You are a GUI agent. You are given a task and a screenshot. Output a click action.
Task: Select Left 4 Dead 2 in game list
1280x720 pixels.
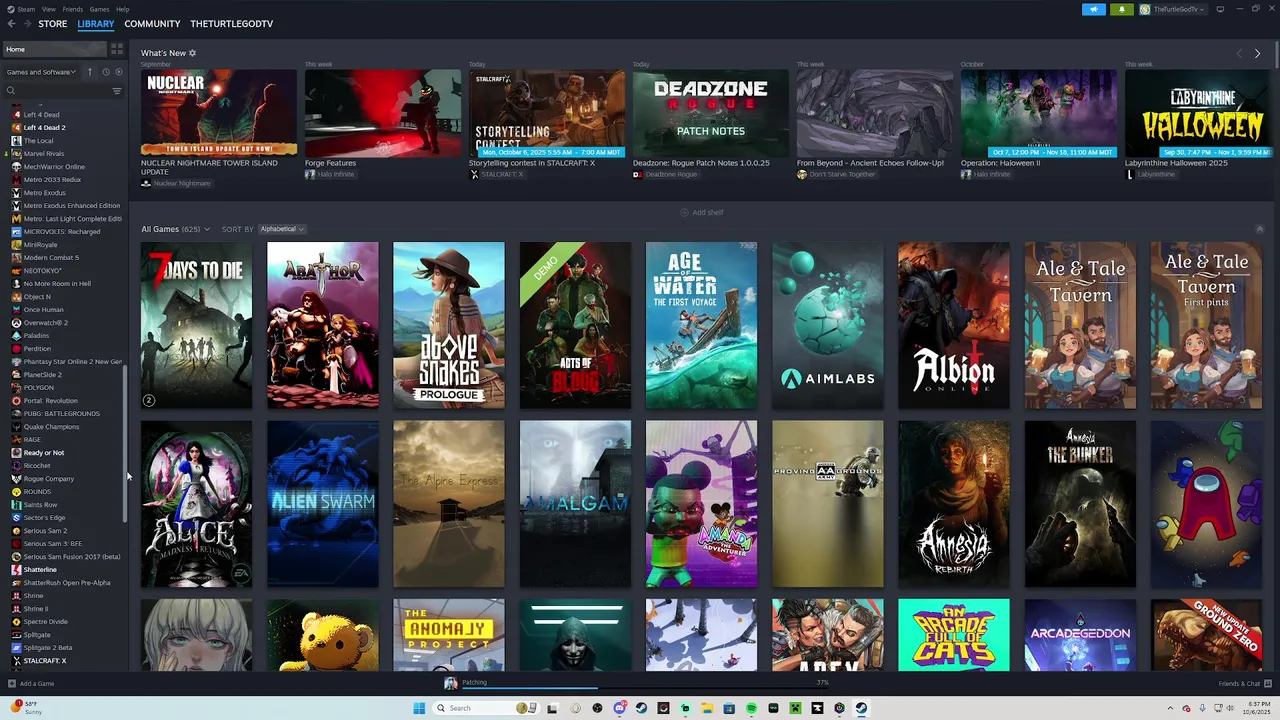66,128
